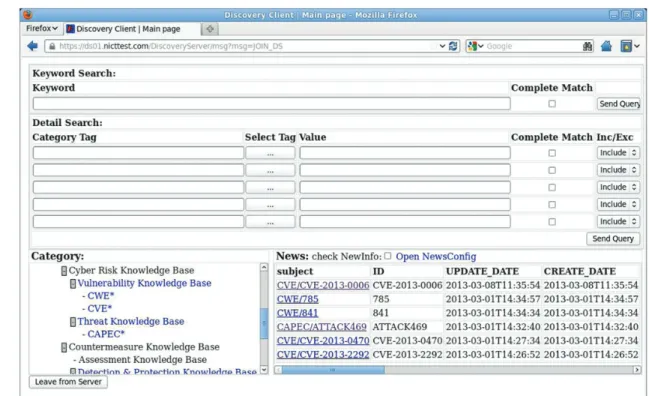Click the binoculars search icon
Image resolution: width=649 pixels, height=396 pixels.
(x=587, y=46)
